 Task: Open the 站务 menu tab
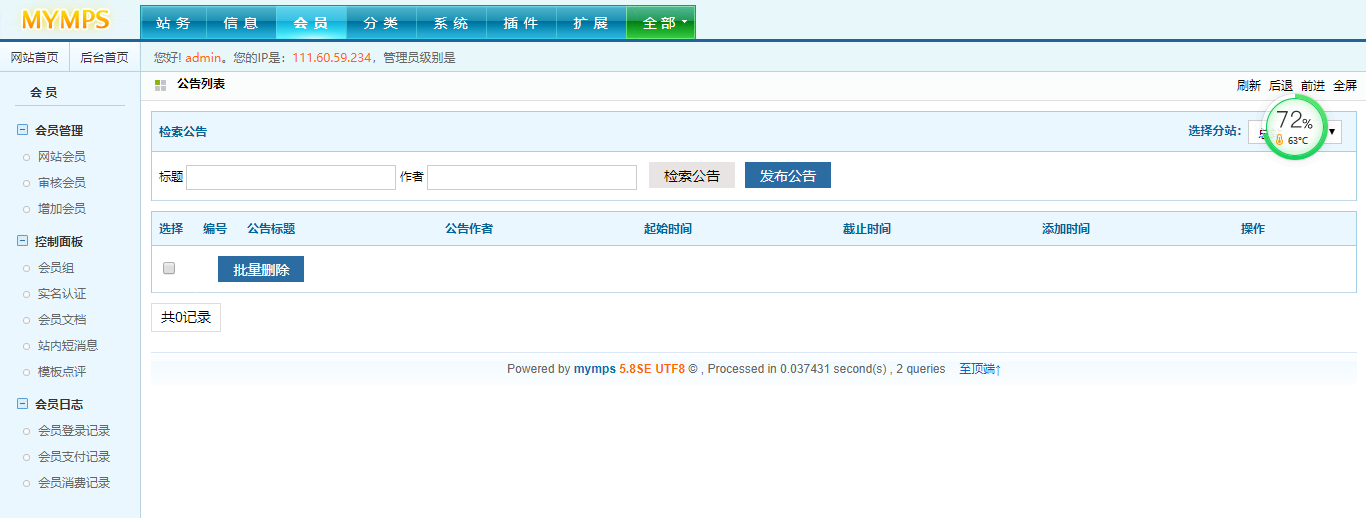coord(173,23)
